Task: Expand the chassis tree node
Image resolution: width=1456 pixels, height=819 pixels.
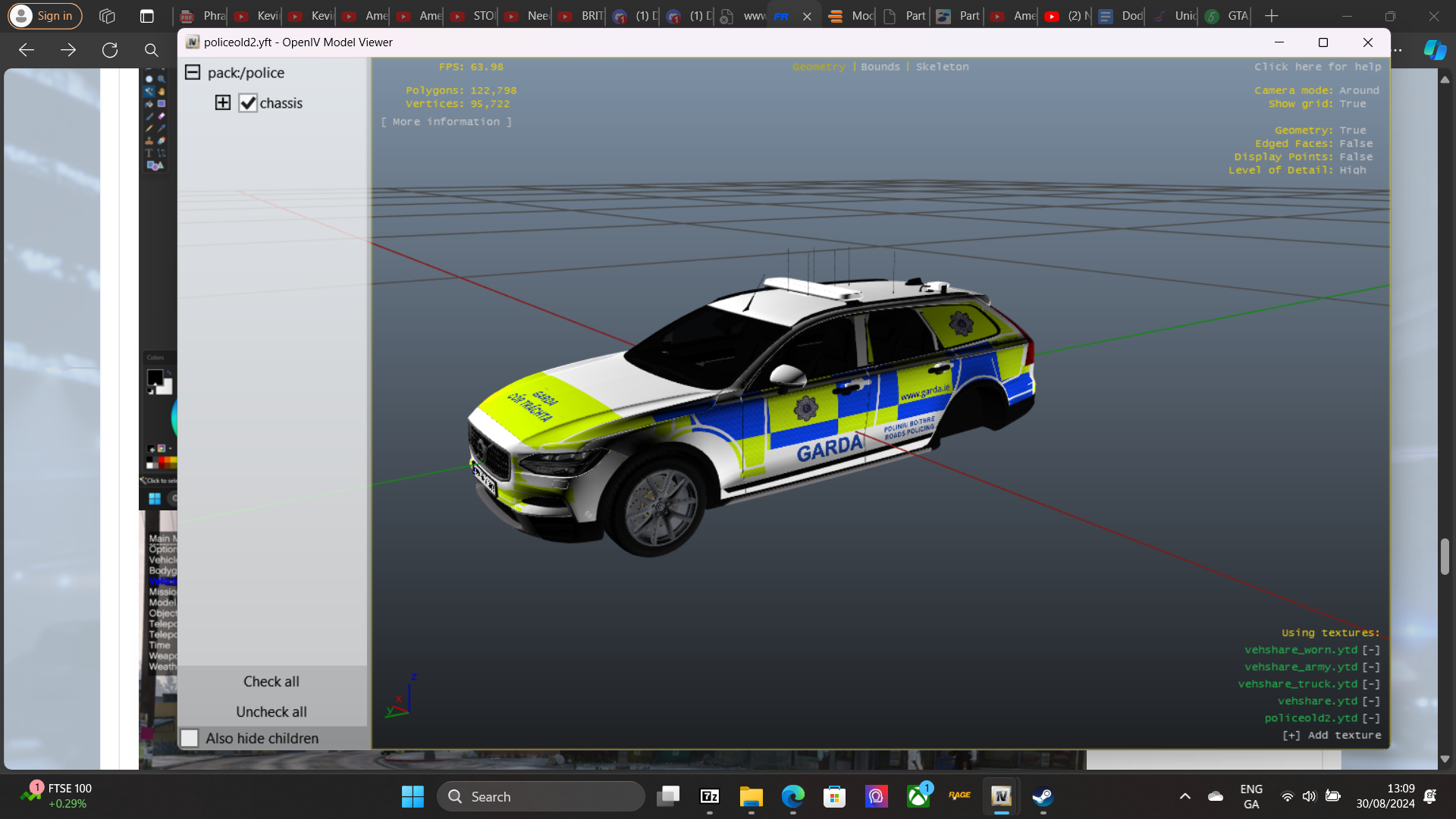Action: (x=222, y=102)
